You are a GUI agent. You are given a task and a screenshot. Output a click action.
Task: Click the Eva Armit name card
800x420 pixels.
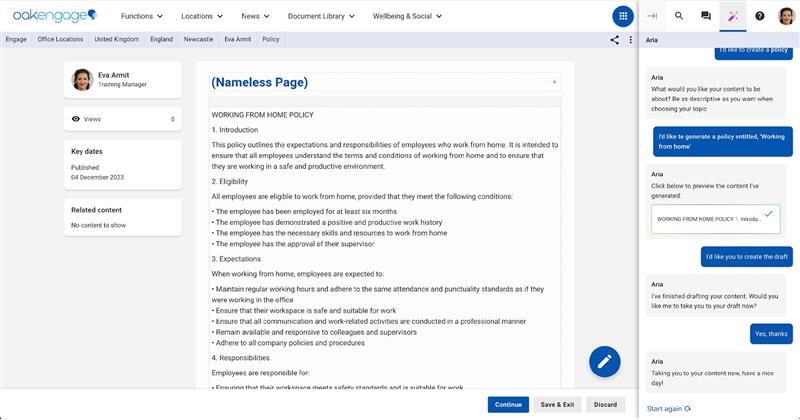pos(122,80)
